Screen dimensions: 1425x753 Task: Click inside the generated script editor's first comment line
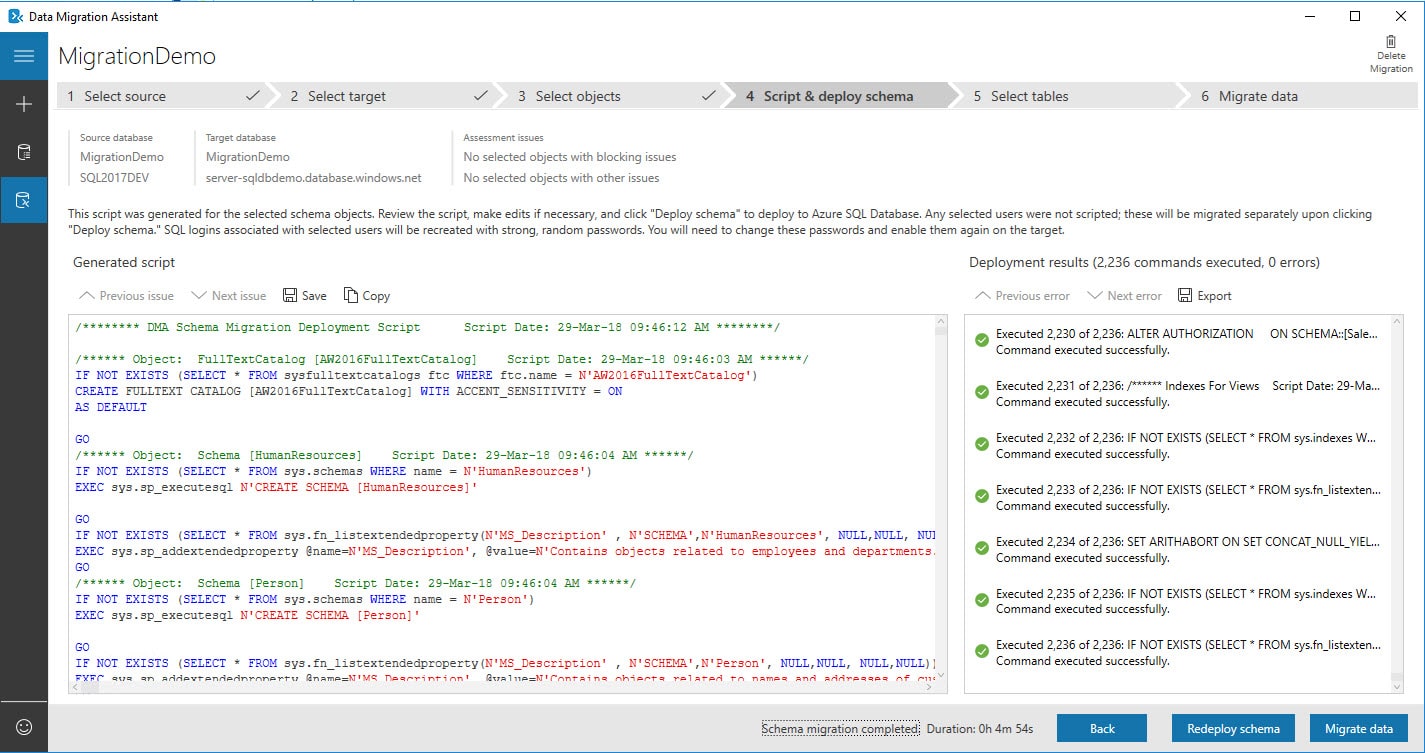pyautogui.click(x=427, y=327)
